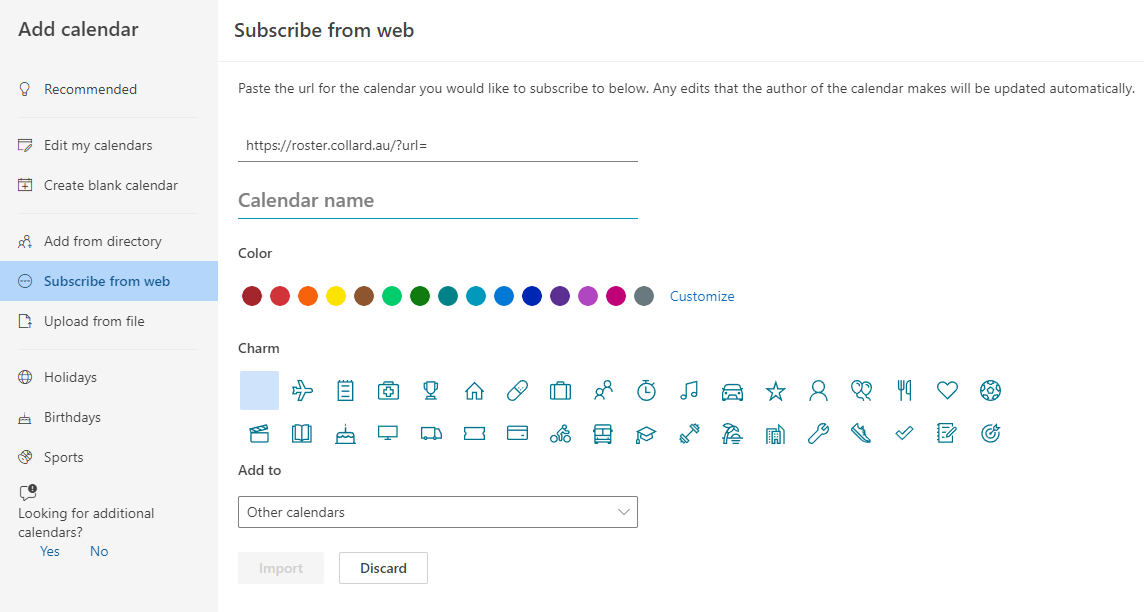Expand the Other calendars selector
The width and height of the screenshot is (1144, 612).
437,511
